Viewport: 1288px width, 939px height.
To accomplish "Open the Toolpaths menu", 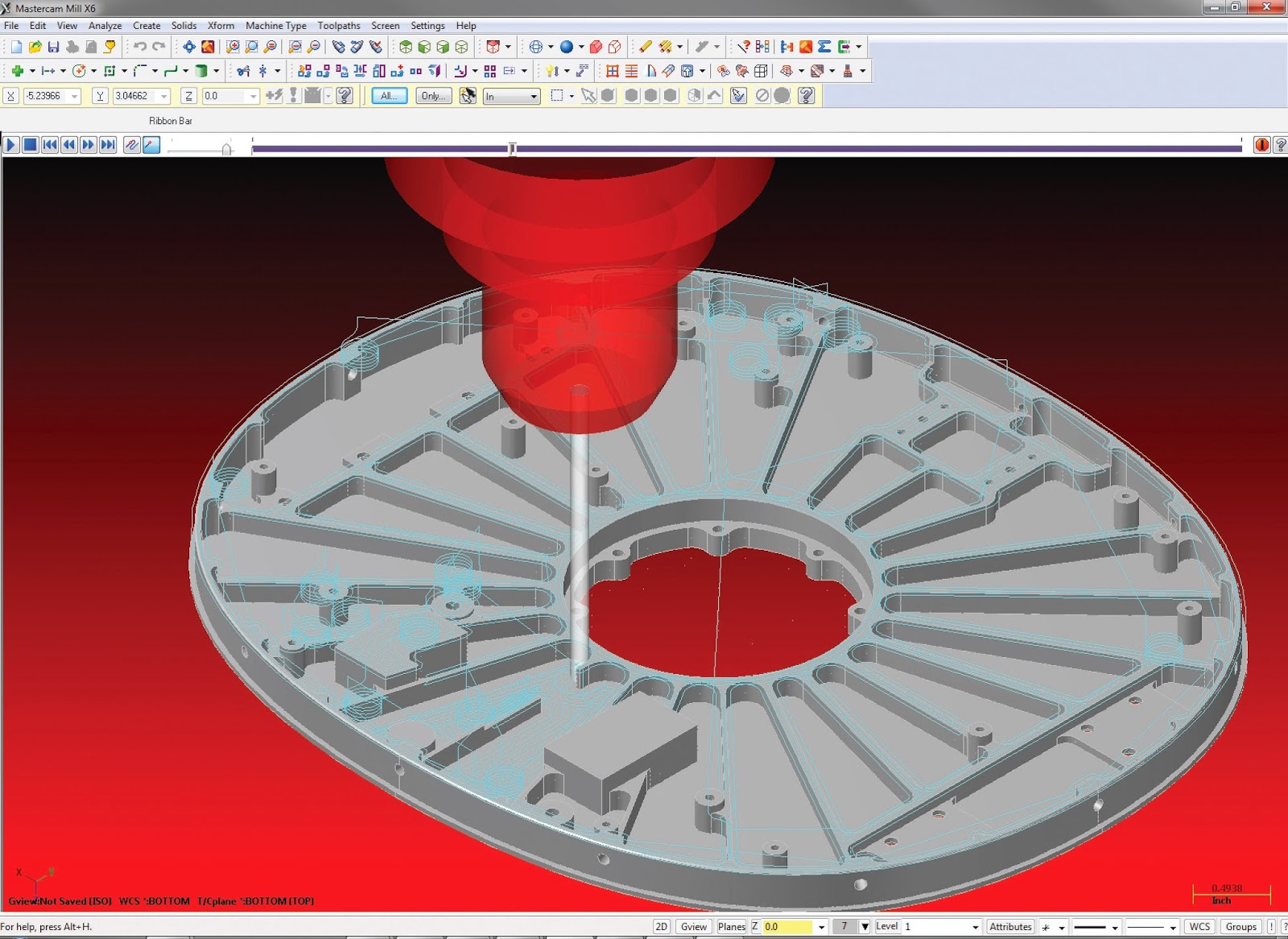I will pos(339,26).
